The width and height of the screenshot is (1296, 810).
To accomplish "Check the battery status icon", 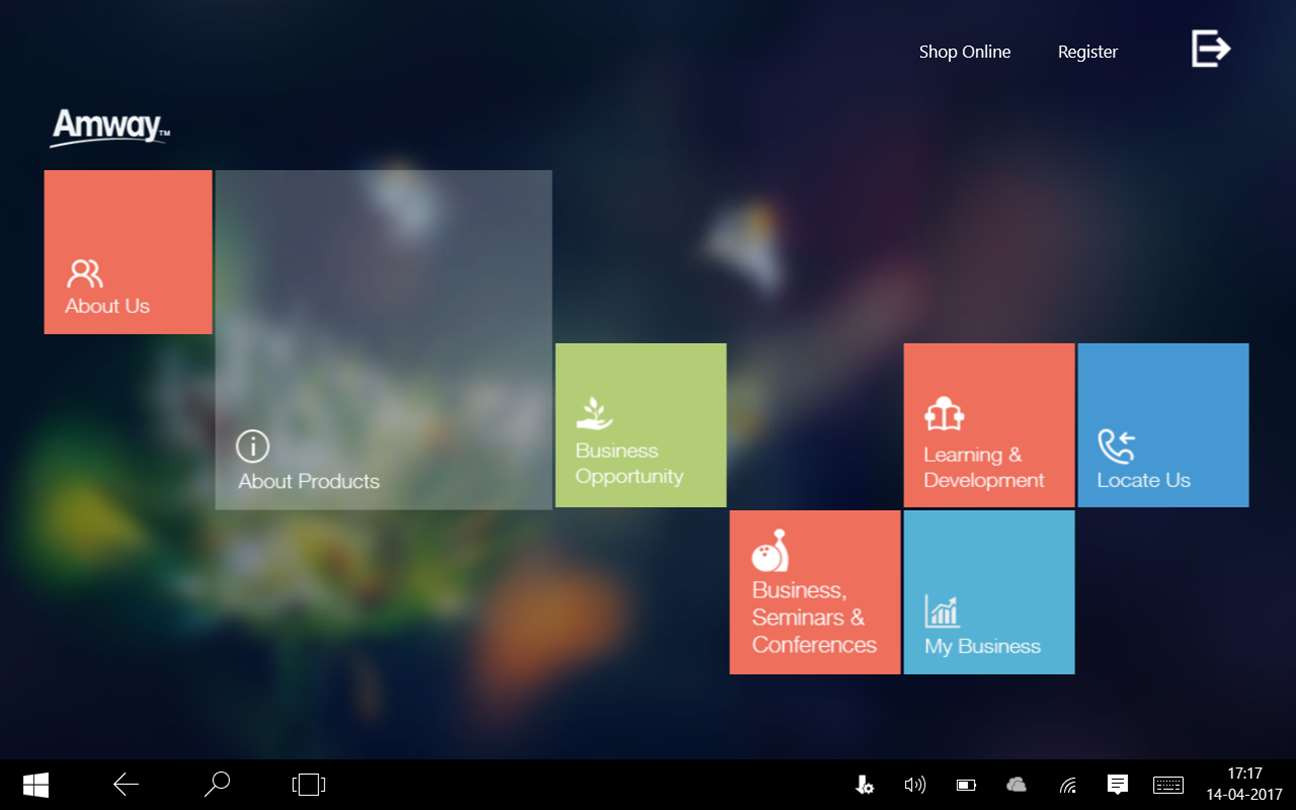I will point(966,786).
